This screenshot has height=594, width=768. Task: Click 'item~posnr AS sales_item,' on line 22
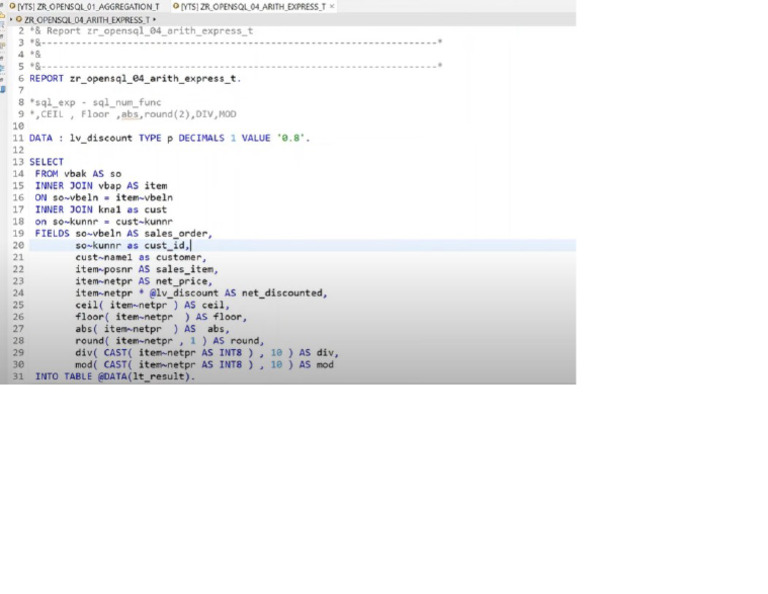[x=146, y=269]
